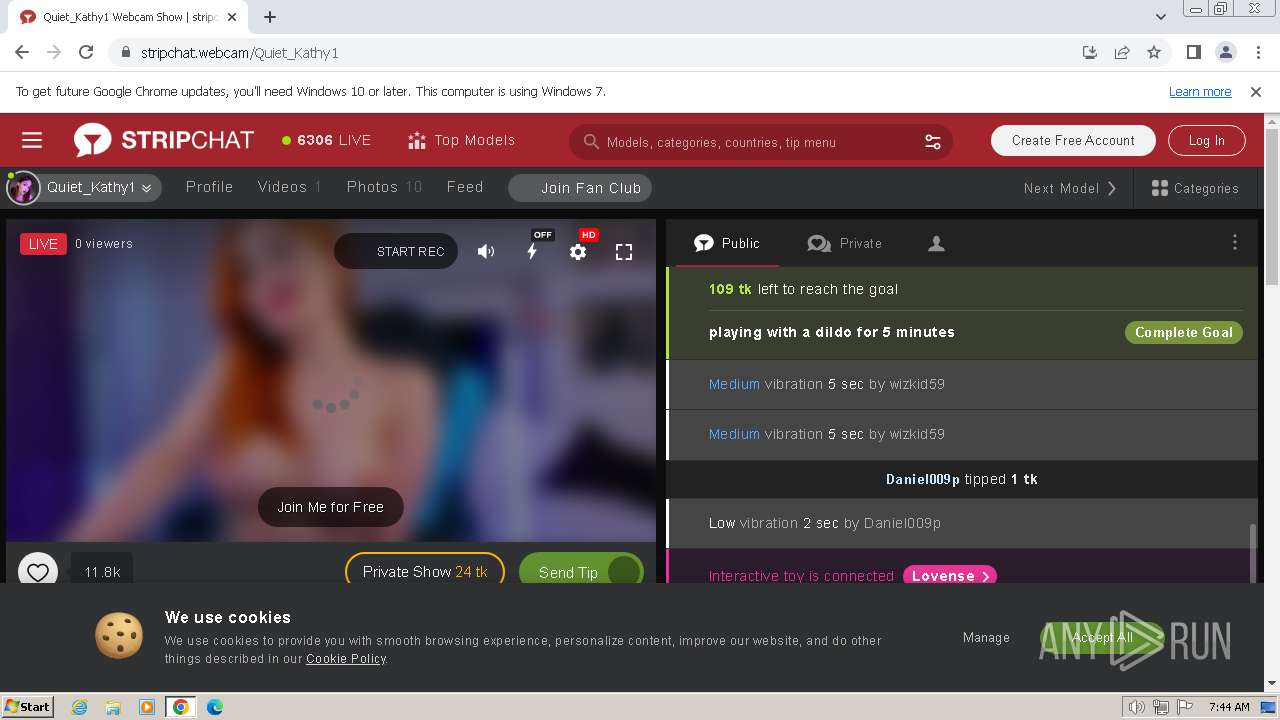1280x720 pixels.
Task: Open video quality settings gear
Action: [578, 252]
